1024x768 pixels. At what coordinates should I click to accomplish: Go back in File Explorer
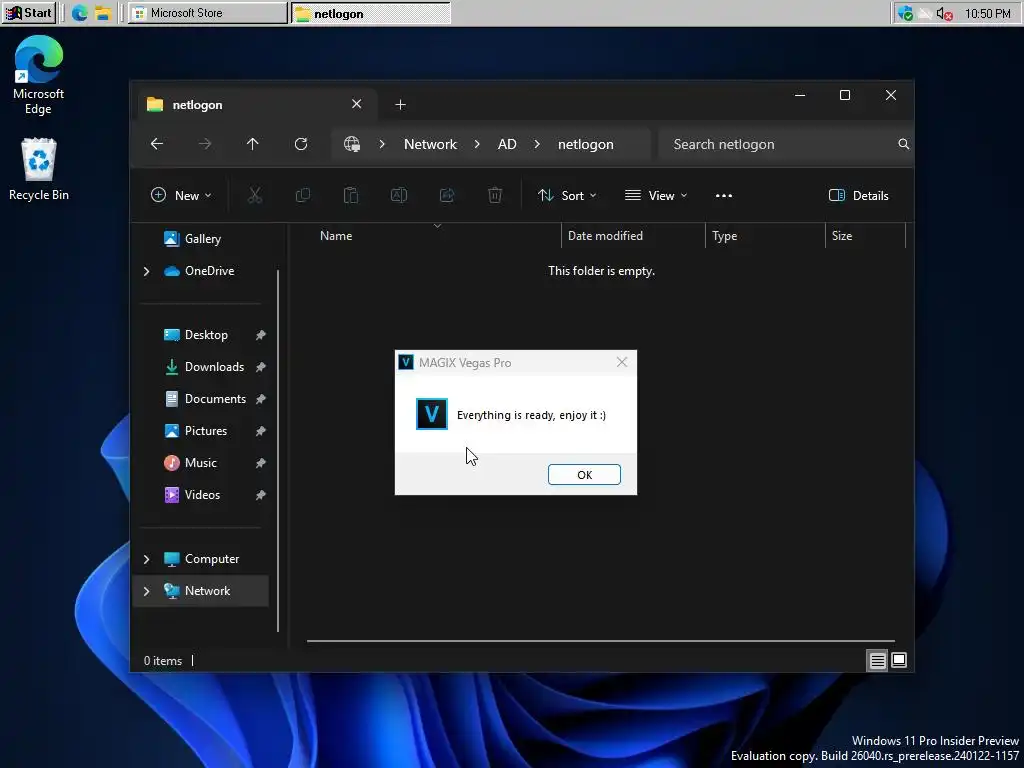157,144
